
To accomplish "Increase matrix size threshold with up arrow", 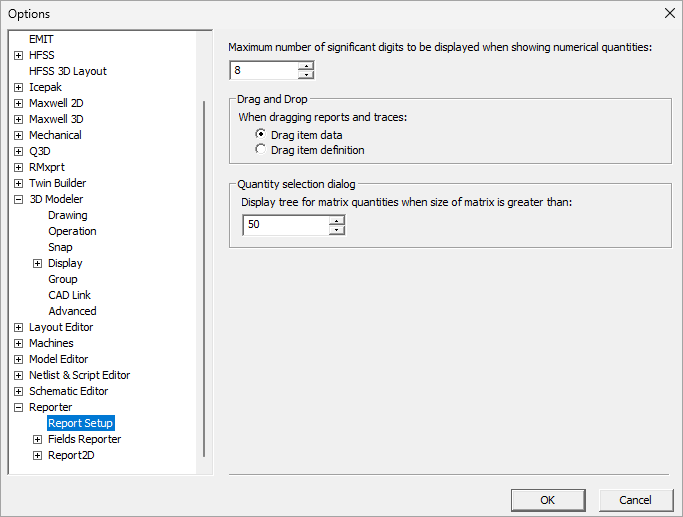I will click(337, 220).
